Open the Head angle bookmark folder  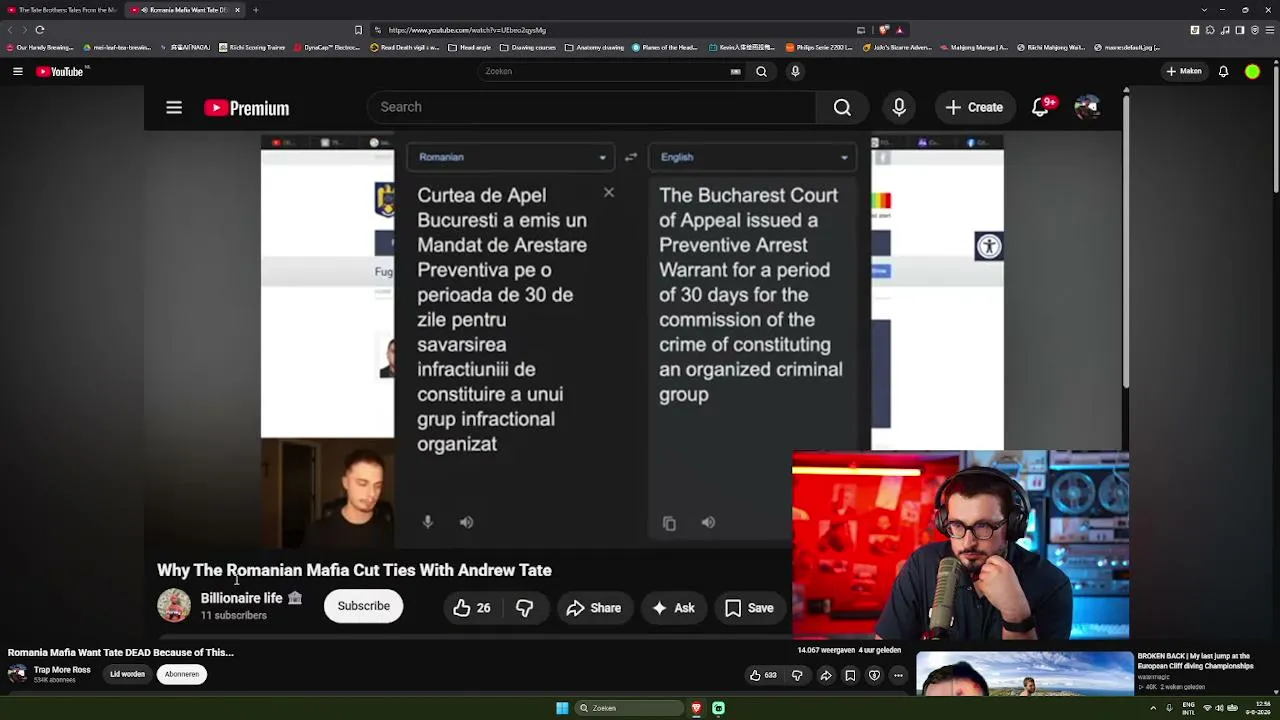click(x=469, y=47)
